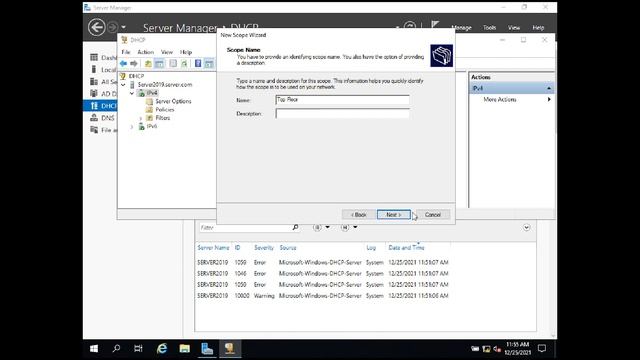This screenshot has width=640, height=360.
Task: Open the View menu in DHCP console
Action: tap(167, 52)
